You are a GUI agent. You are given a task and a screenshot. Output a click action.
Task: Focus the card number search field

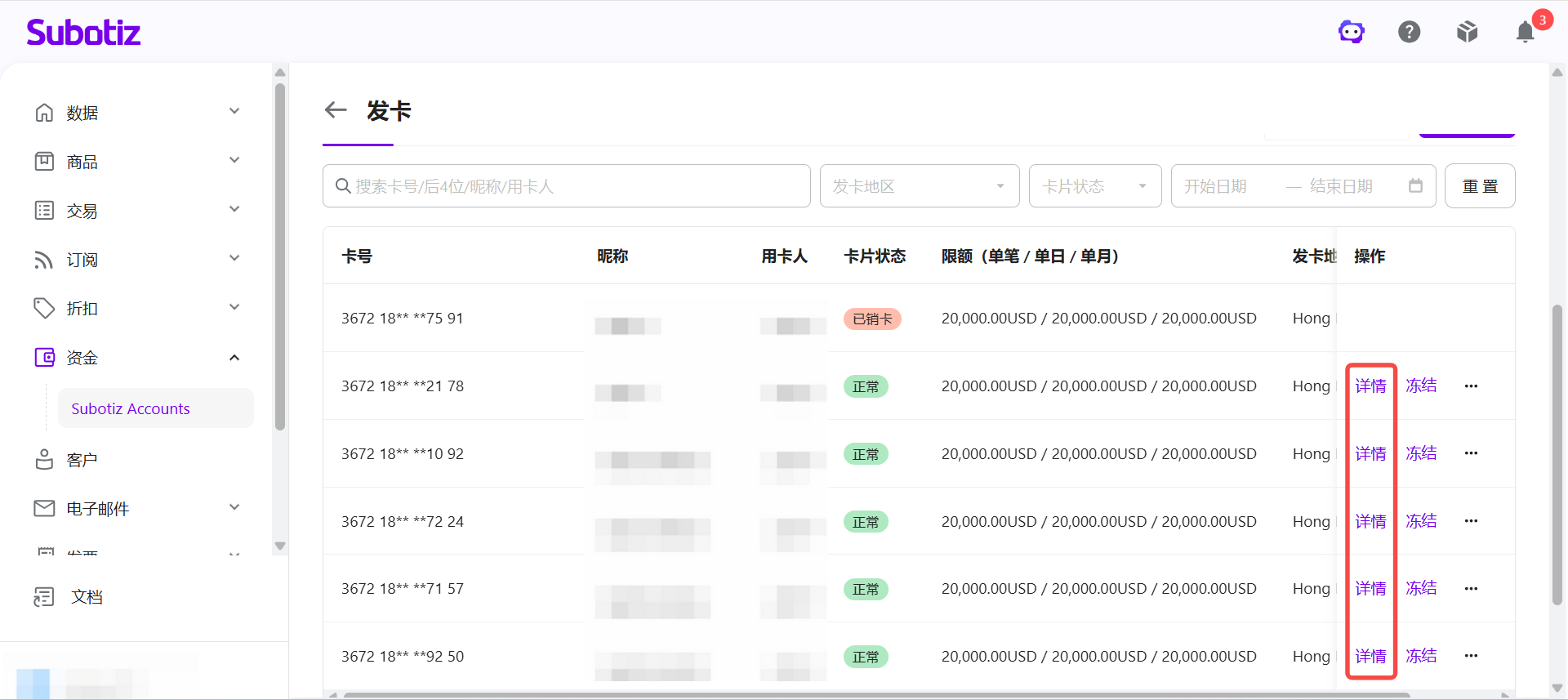pos(567,186)
